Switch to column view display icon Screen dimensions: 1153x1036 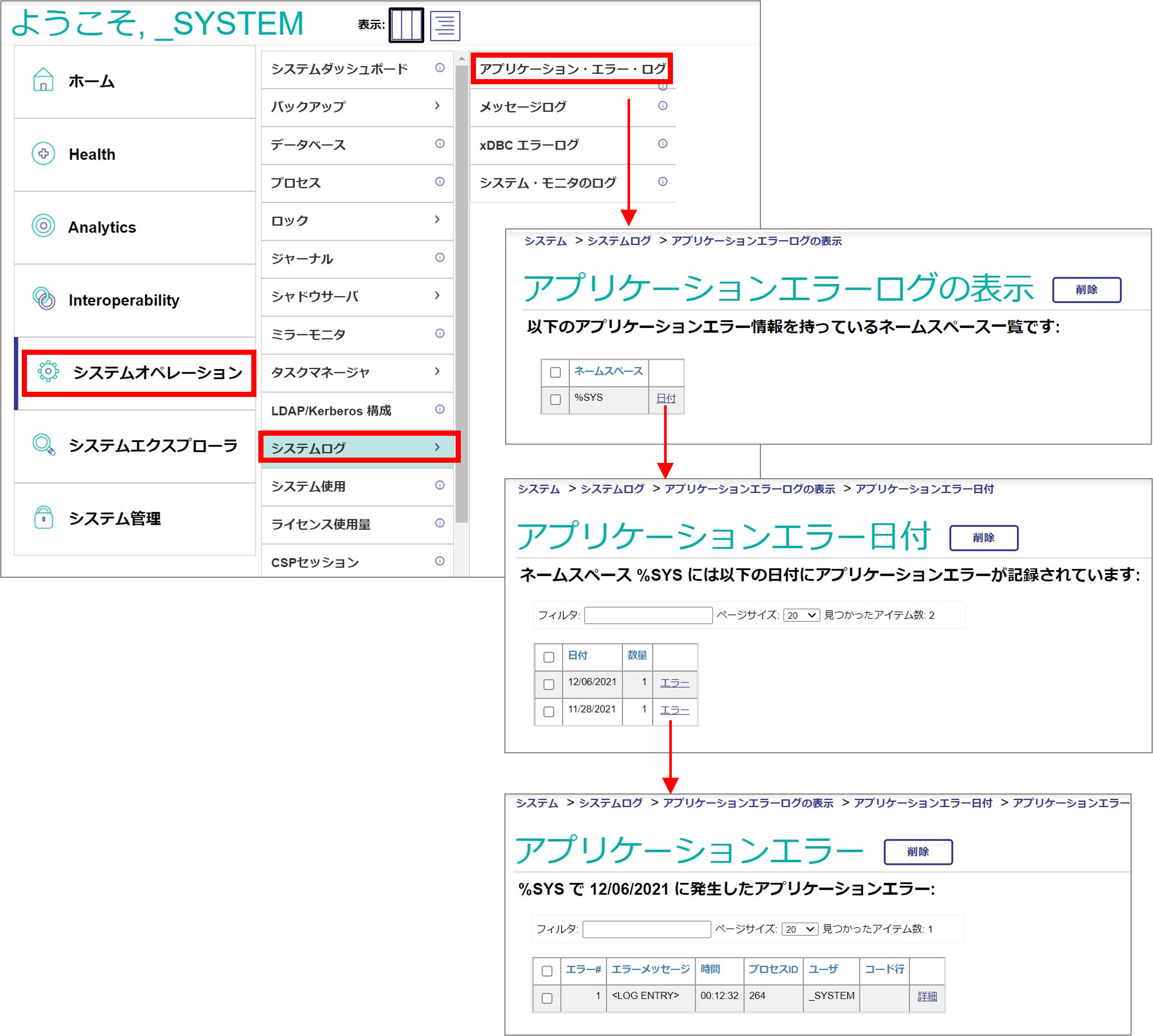coord(406,26)
